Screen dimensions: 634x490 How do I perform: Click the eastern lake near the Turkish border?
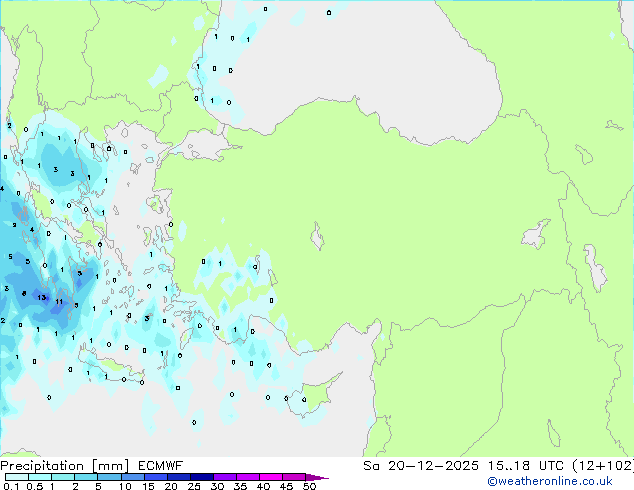click(x=536, y=234)
